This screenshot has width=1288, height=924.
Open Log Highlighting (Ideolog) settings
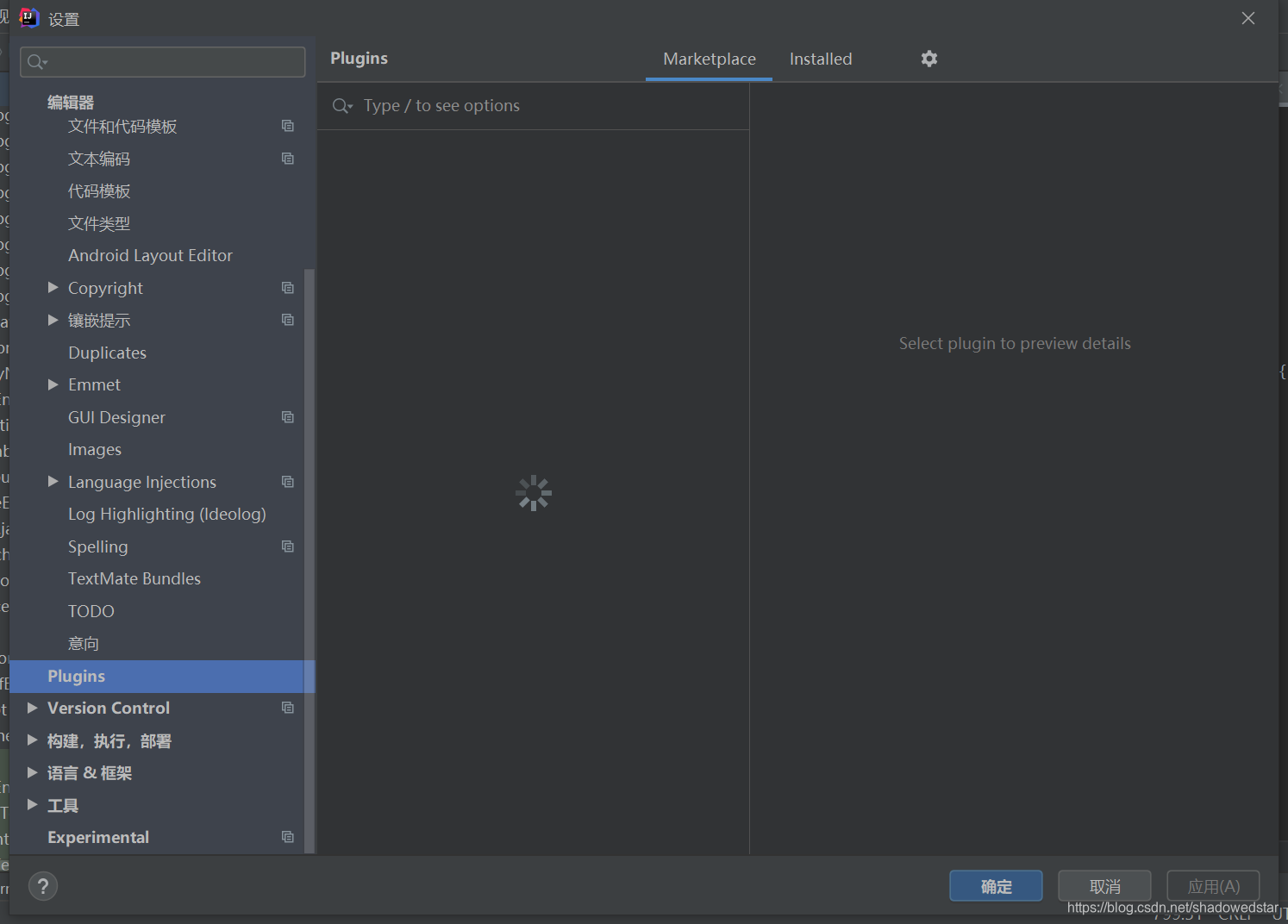167,514
